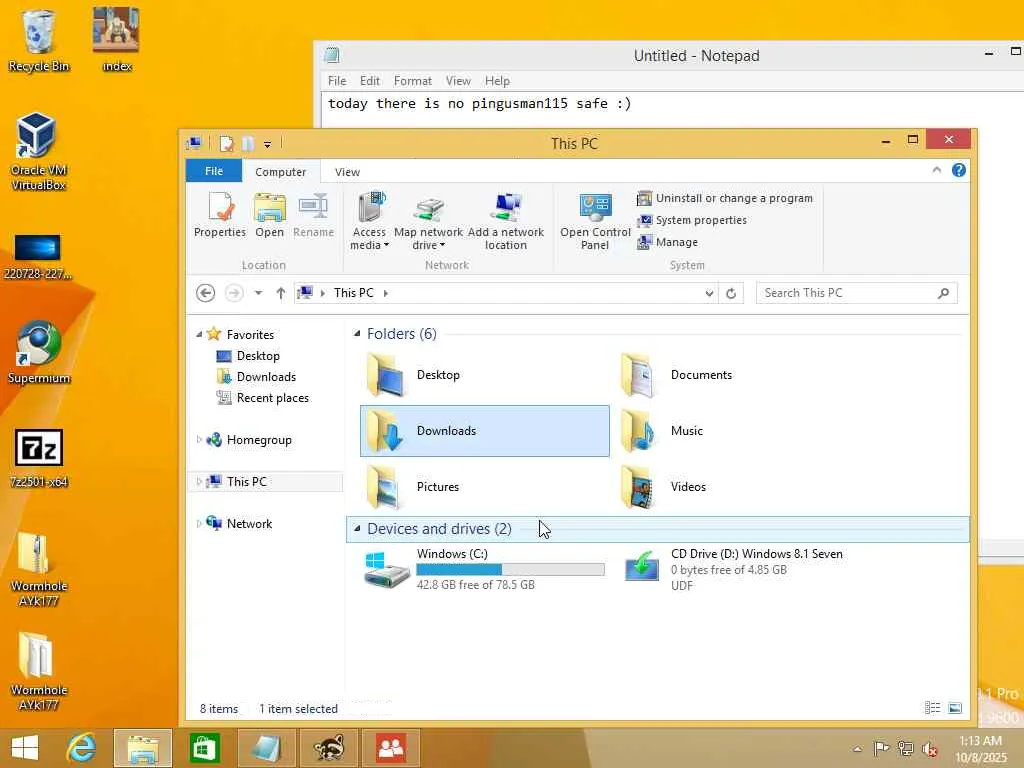Click Uninstall or change a program
The width and height of the screenshot is (1024, 768).
[725, 198]
